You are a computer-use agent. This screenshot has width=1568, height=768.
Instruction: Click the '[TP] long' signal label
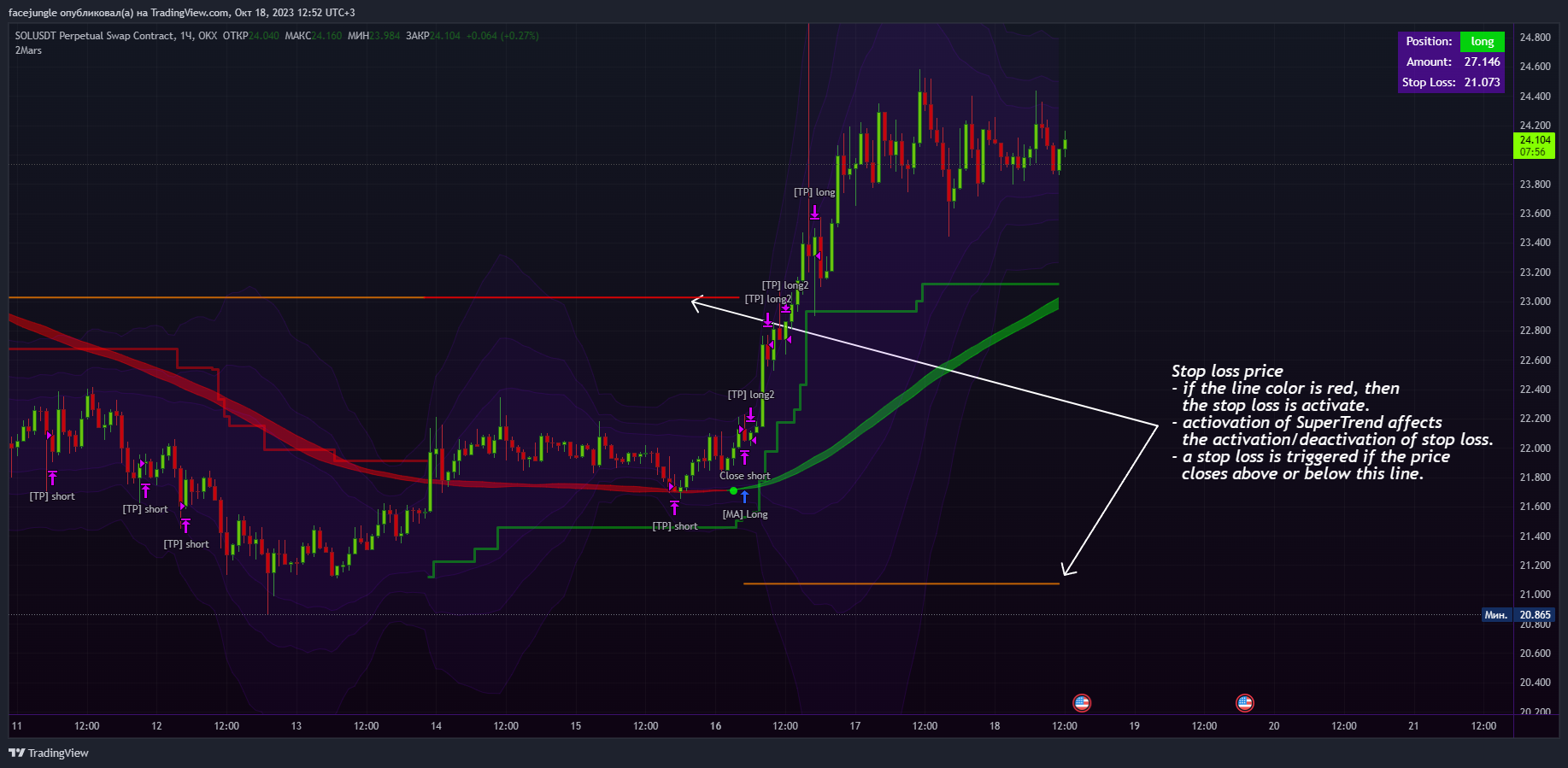pyautogui.click(x=814, y=192)
